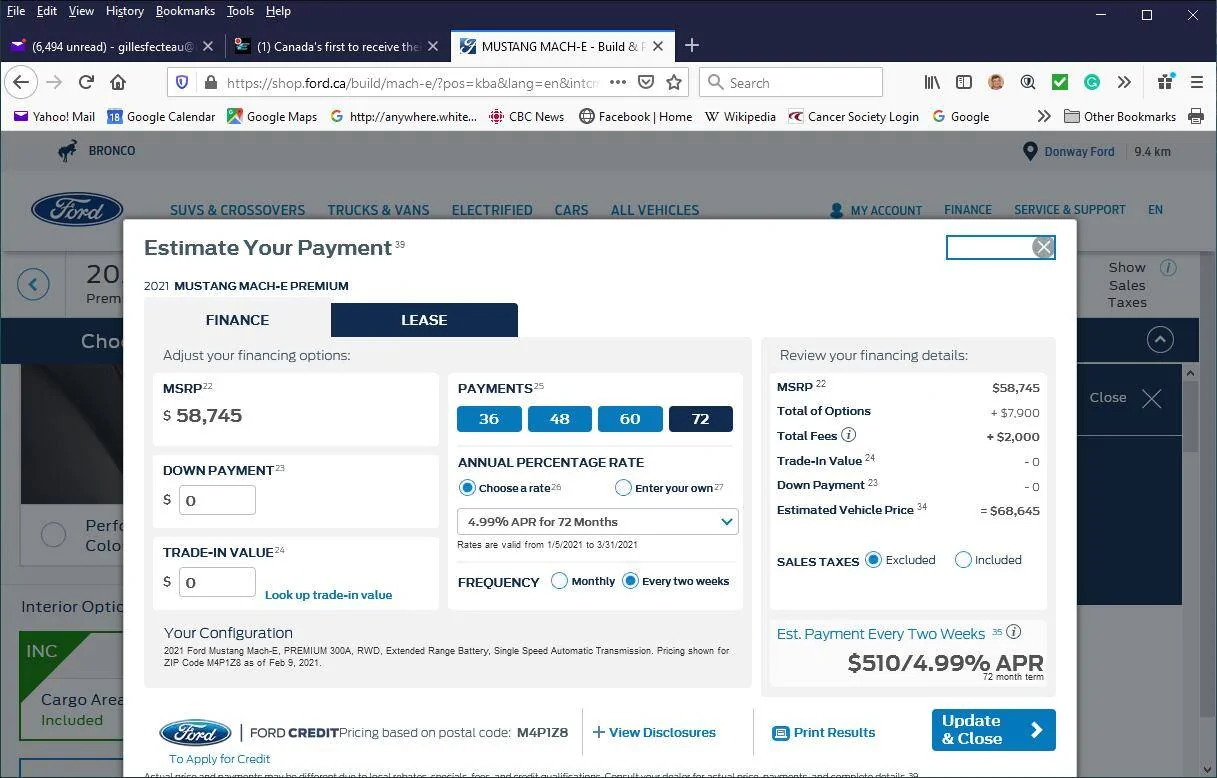Open the browser Home page icon
This screenshot has height=778, width=1217.
tap(118, 82)
